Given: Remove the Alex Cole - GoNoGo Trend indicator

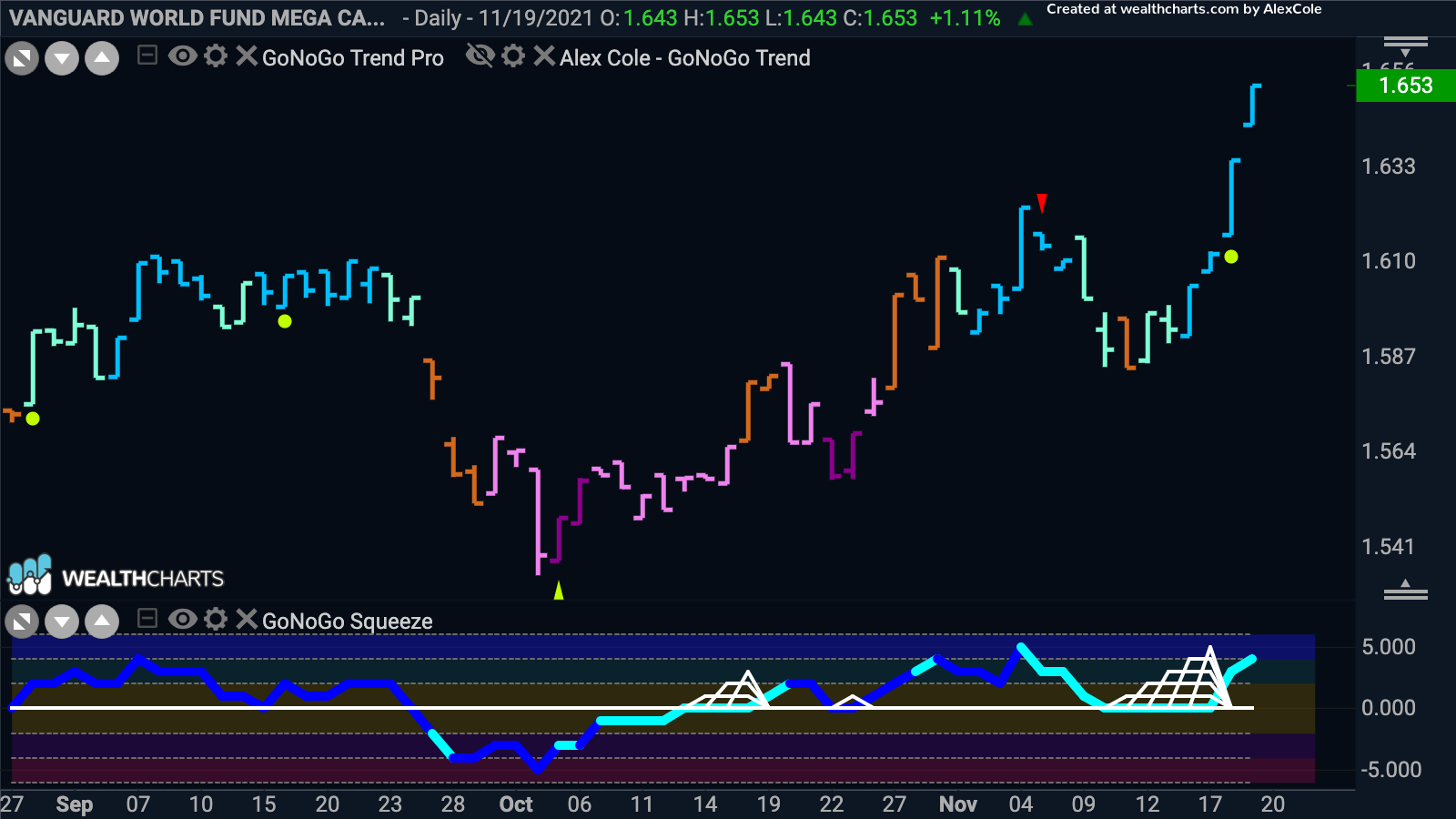Looking at the screenshot, I should (544, 56).
